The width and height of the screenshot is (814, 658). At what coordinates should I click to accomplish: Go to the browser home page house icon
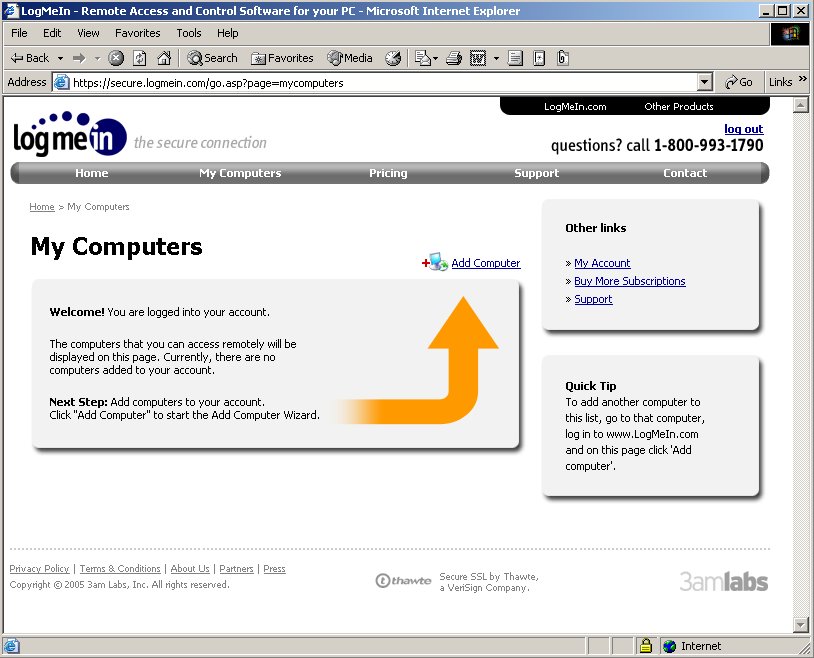[164, 58]
